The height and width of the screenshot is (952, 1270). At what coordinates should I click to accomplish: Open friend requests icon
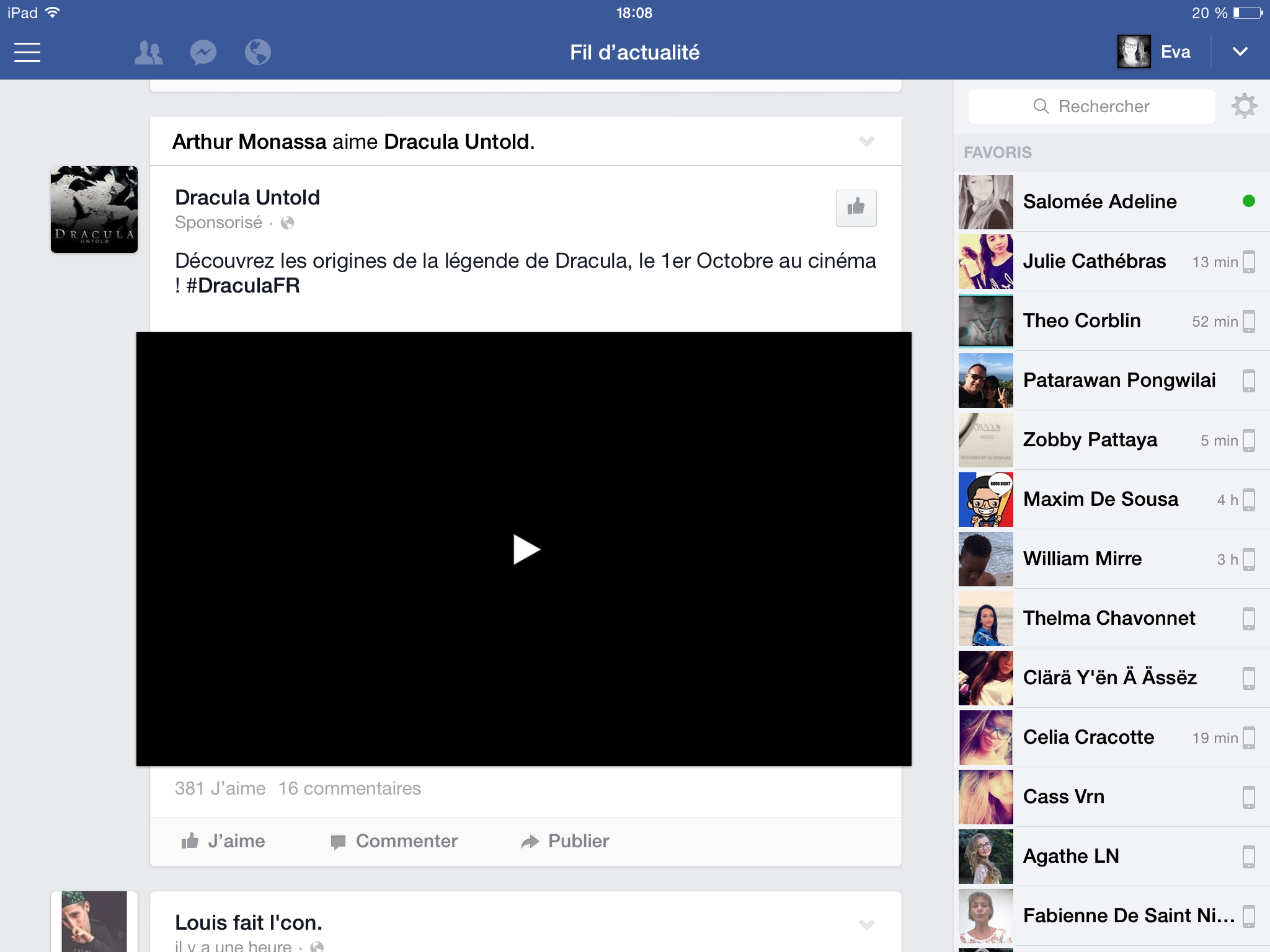(x=148, y=53)
